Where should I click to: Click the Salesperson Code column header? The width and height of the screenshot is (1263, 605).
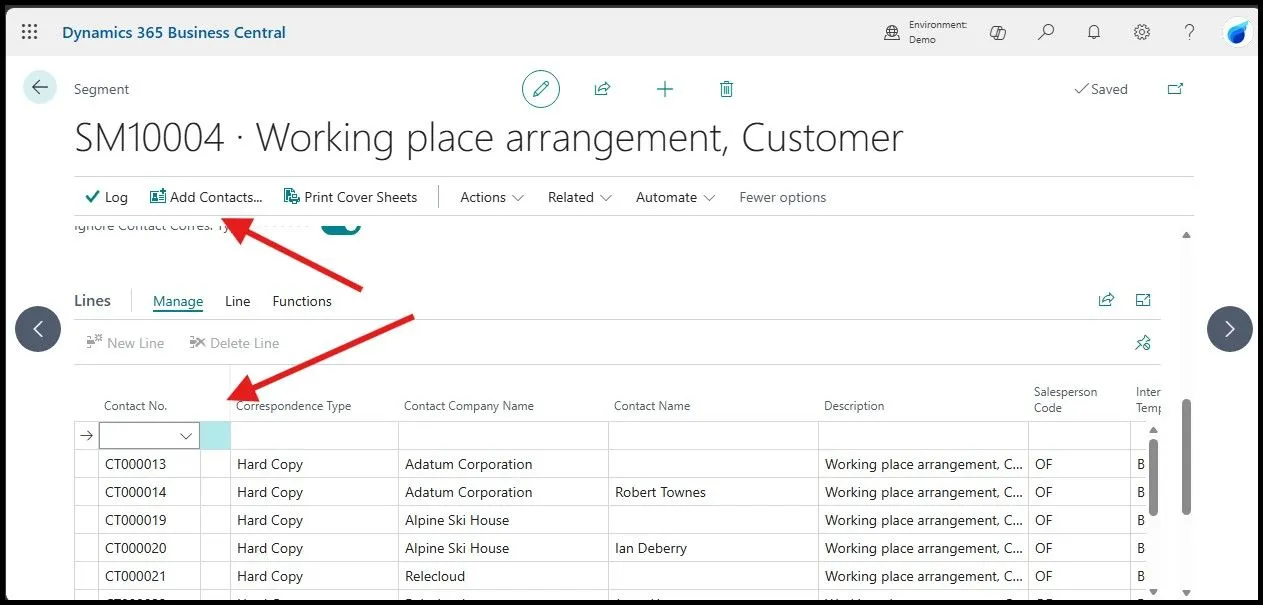click(x=1065, y=400)
